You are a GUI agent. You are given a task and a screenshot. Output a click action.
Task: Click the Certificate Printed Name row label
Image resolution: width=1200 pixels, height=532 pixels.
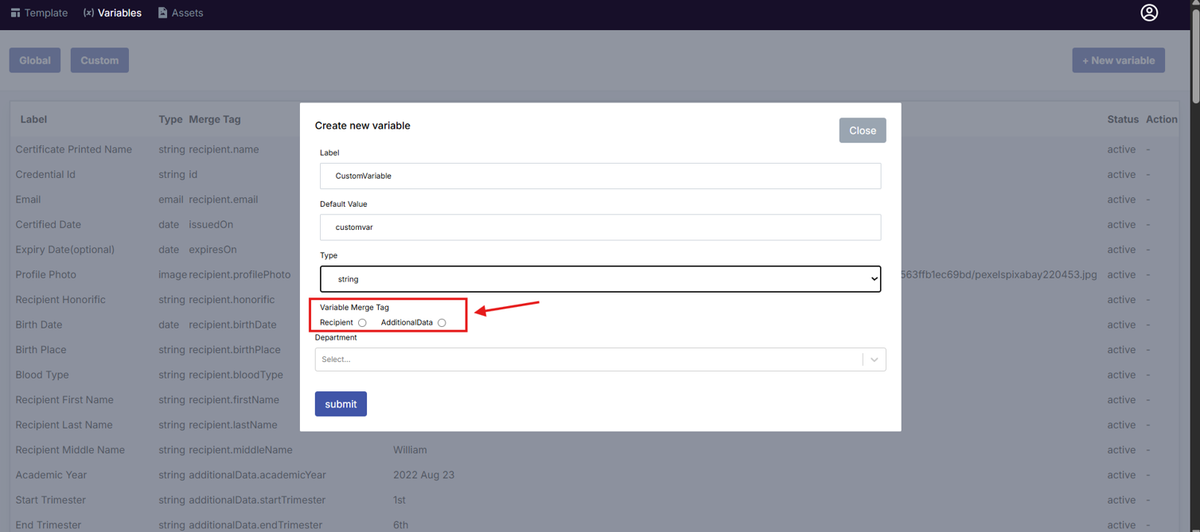coord(74,149)
